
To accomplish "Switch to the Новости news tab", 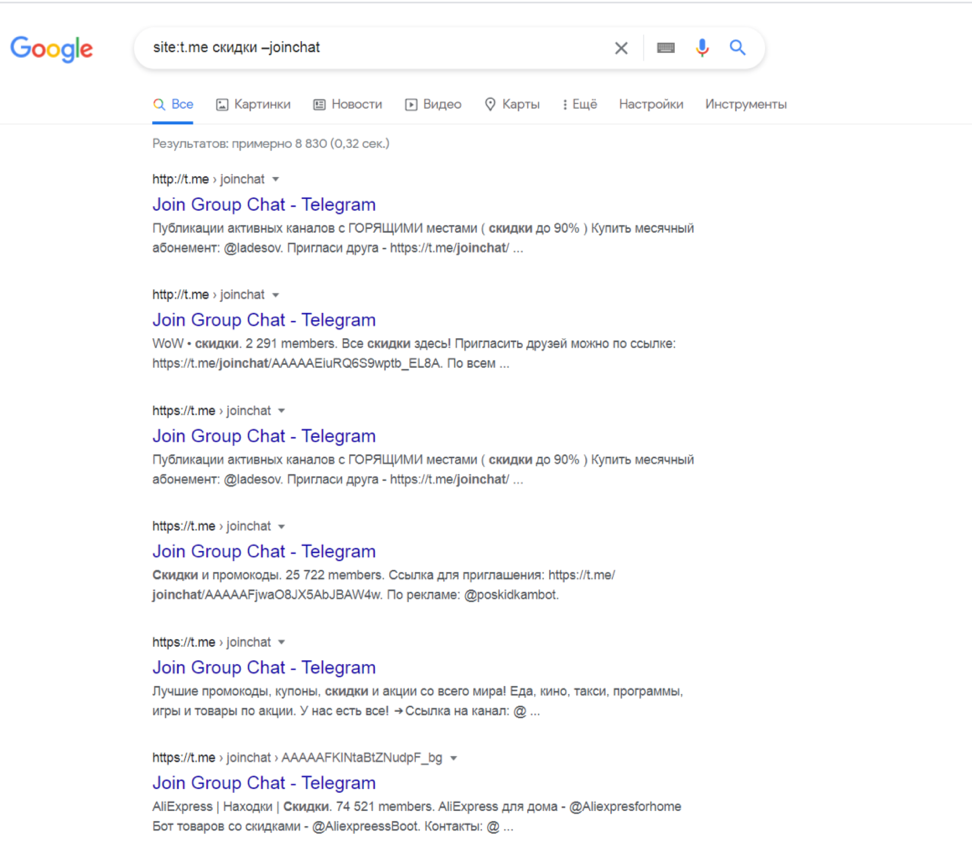I will (x=347, y=104).
